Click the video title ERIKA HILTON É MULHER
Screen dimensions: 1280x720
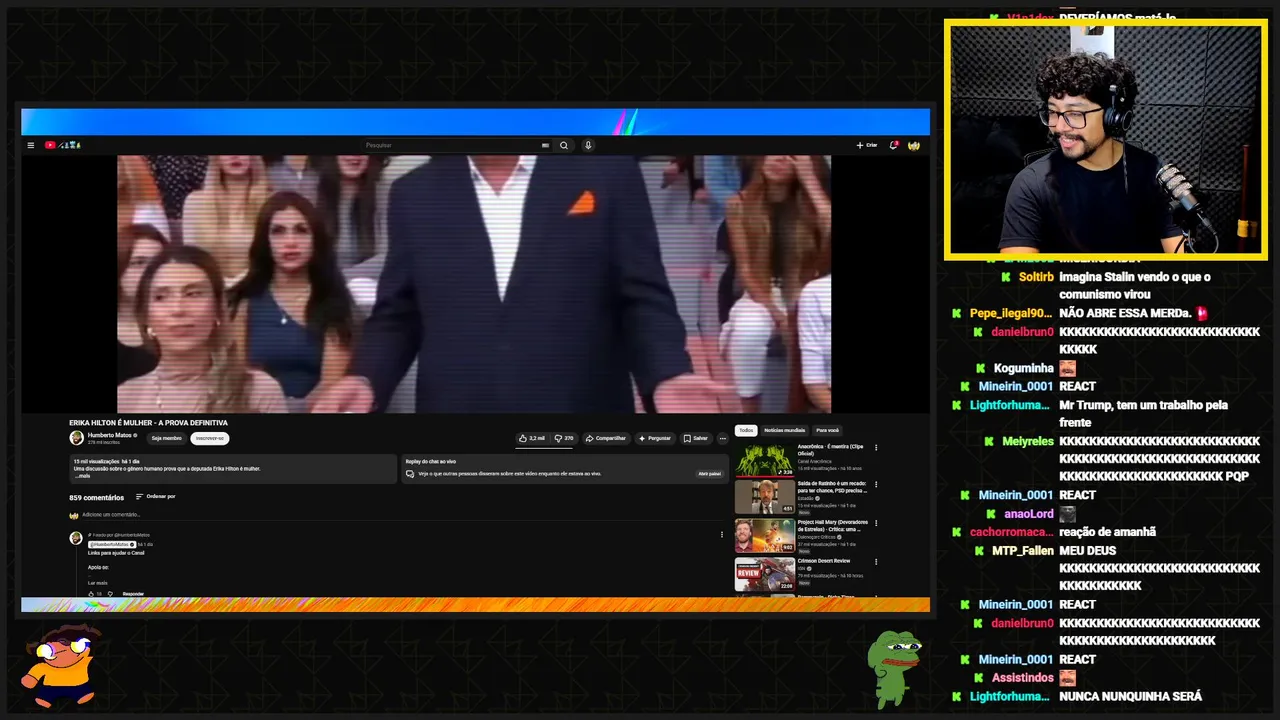[x=148, y=423]
